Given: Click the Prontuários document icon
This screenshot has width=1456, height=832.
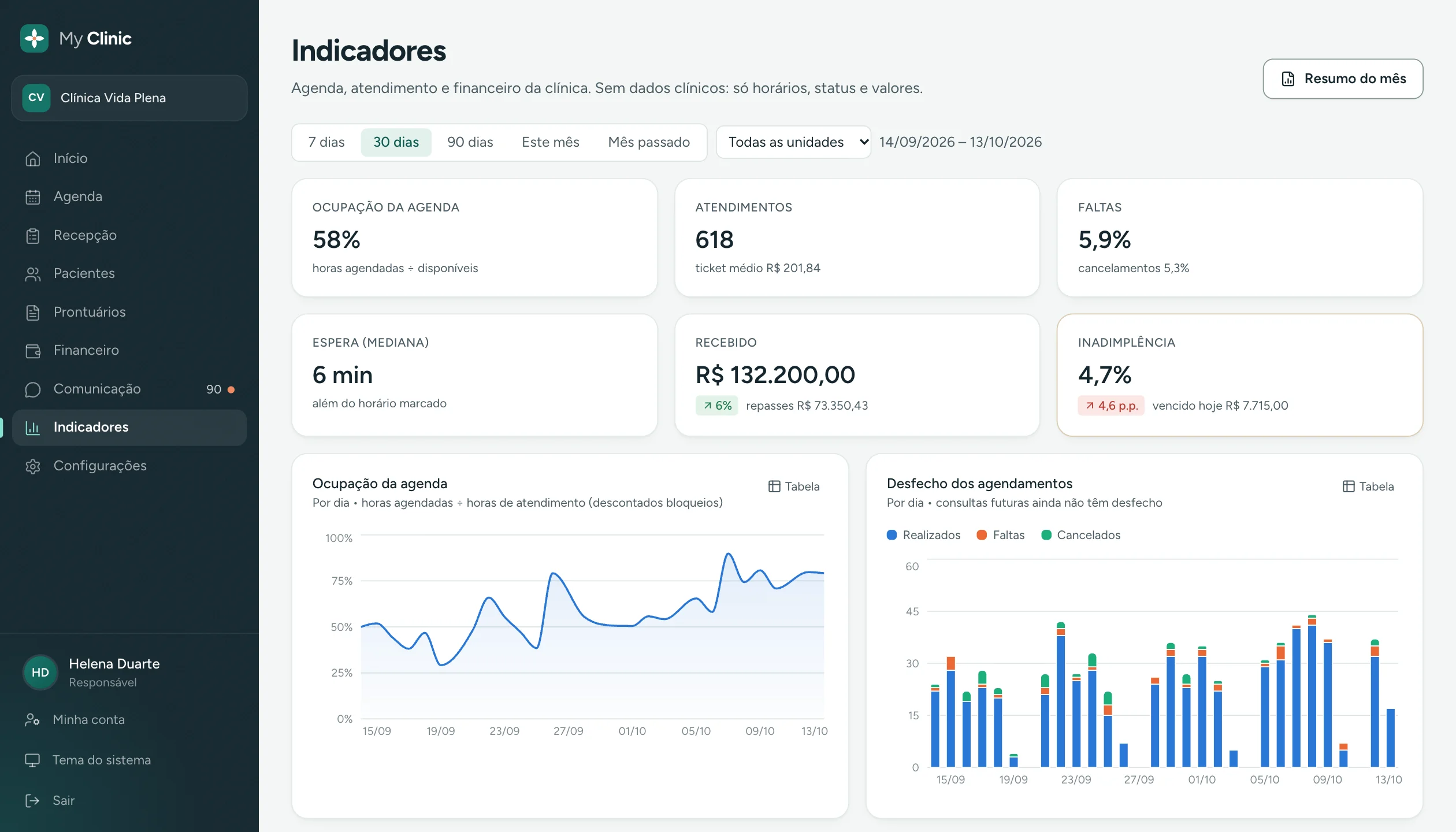Looking at the screenshot, I should point(33,313).
